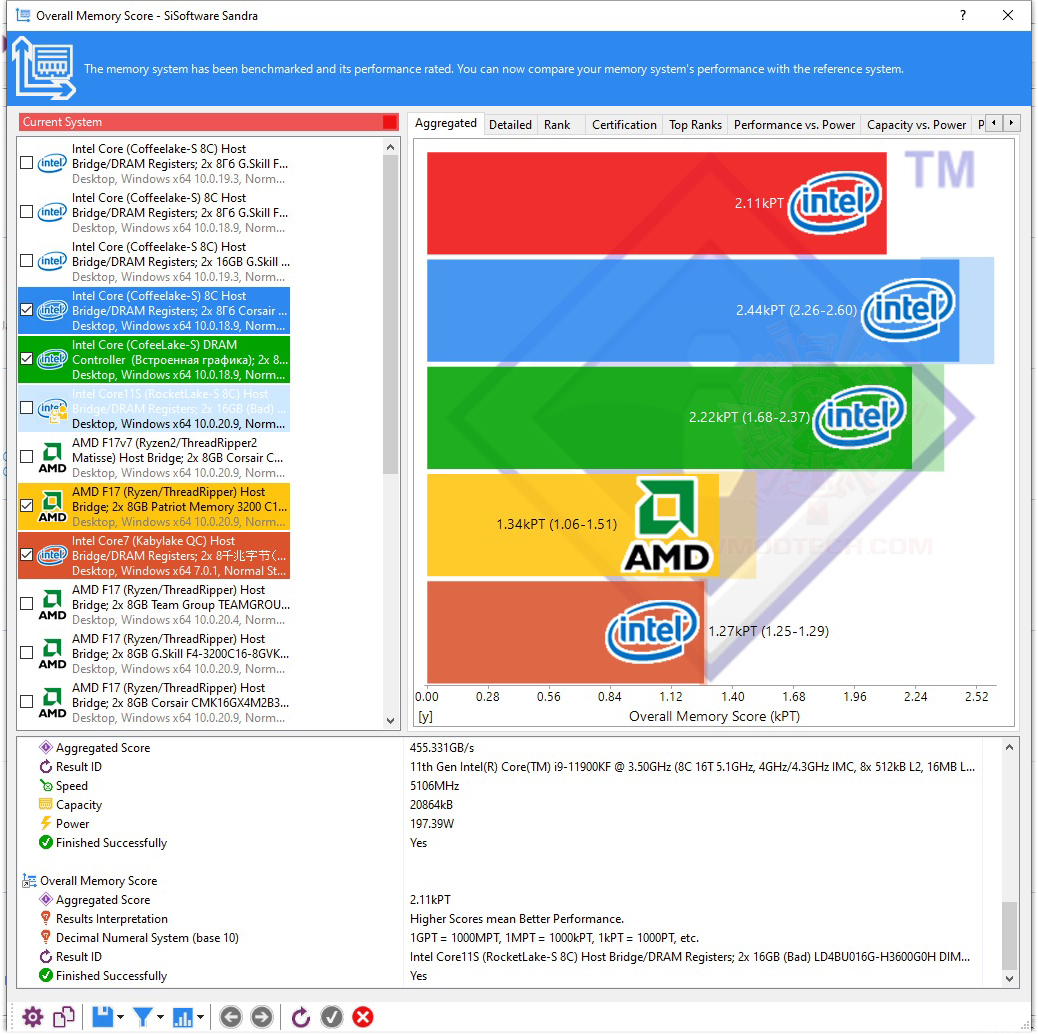Open options with the purple gear icon
The width and height of the screenshot is (1038, 1034).
(x=32, y=1016)
